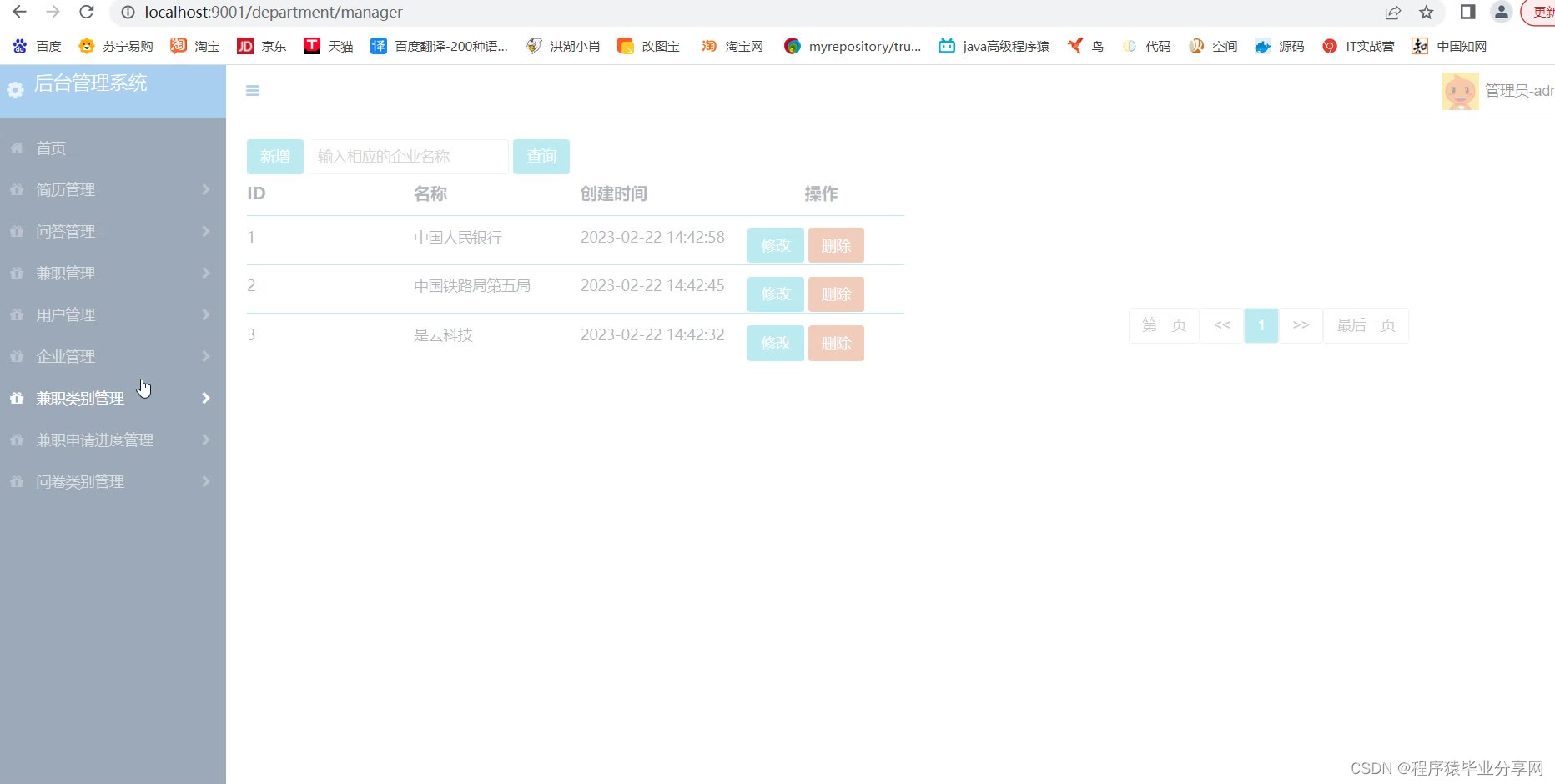Reload the page with the refresh icon
The image size is (1555, 784).
tap(86, 12)
